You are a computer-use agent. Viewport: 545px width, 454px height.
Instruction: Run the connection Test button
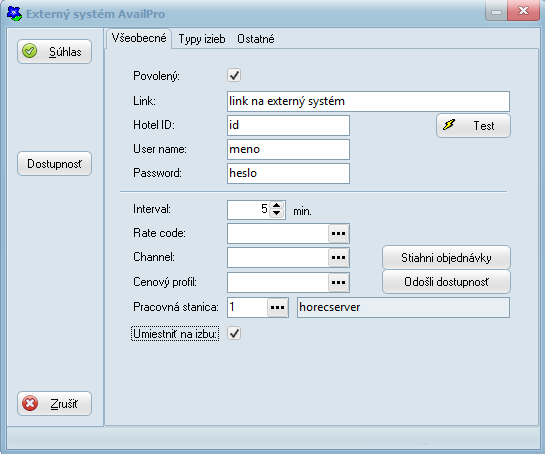[473, 125]
